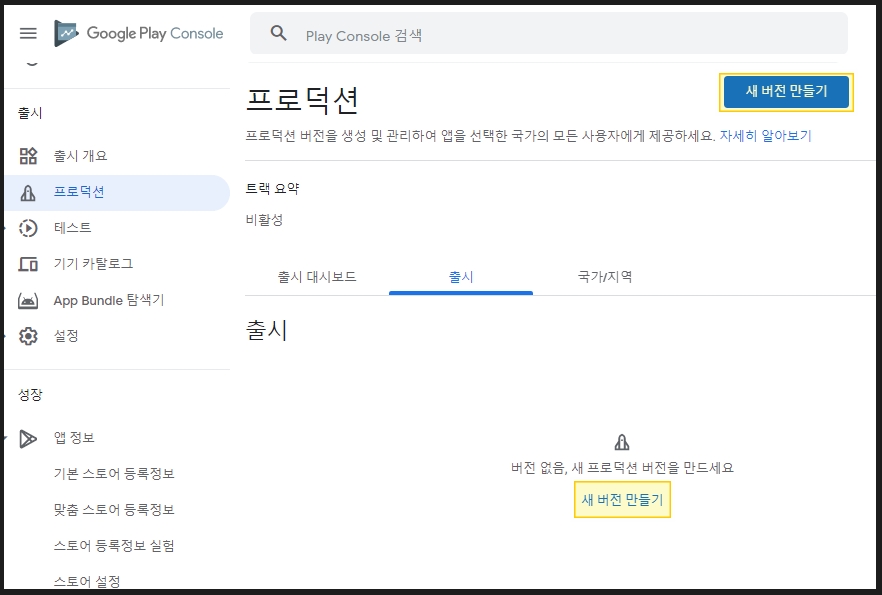Focus the Play Console 검색 search field
The image size is (882, 595).
[x=548, y=34]
